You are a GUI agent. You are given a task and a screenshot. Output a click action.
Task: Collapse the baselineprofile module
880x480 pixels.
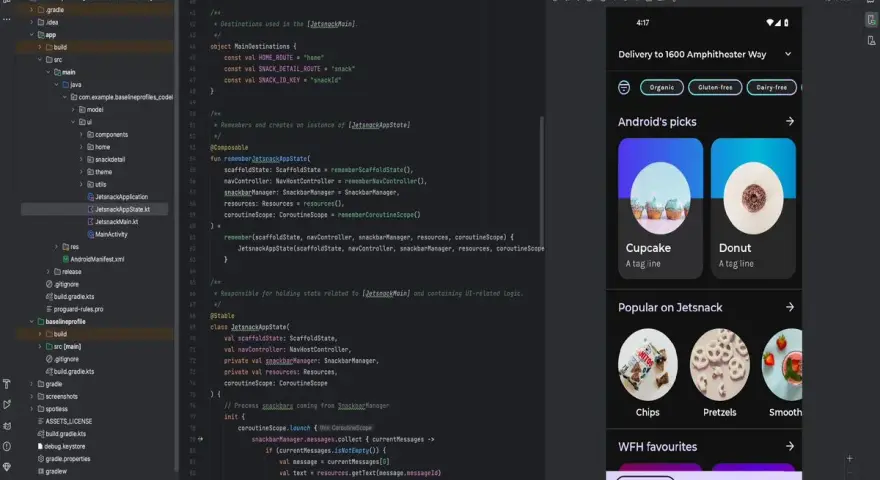(x=32, y=322)
